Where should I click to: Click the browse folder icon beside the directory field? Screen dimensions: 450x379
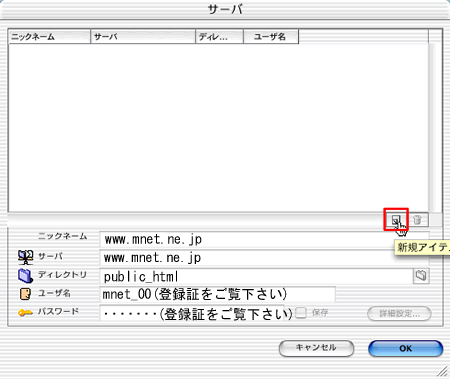[421, 276]
